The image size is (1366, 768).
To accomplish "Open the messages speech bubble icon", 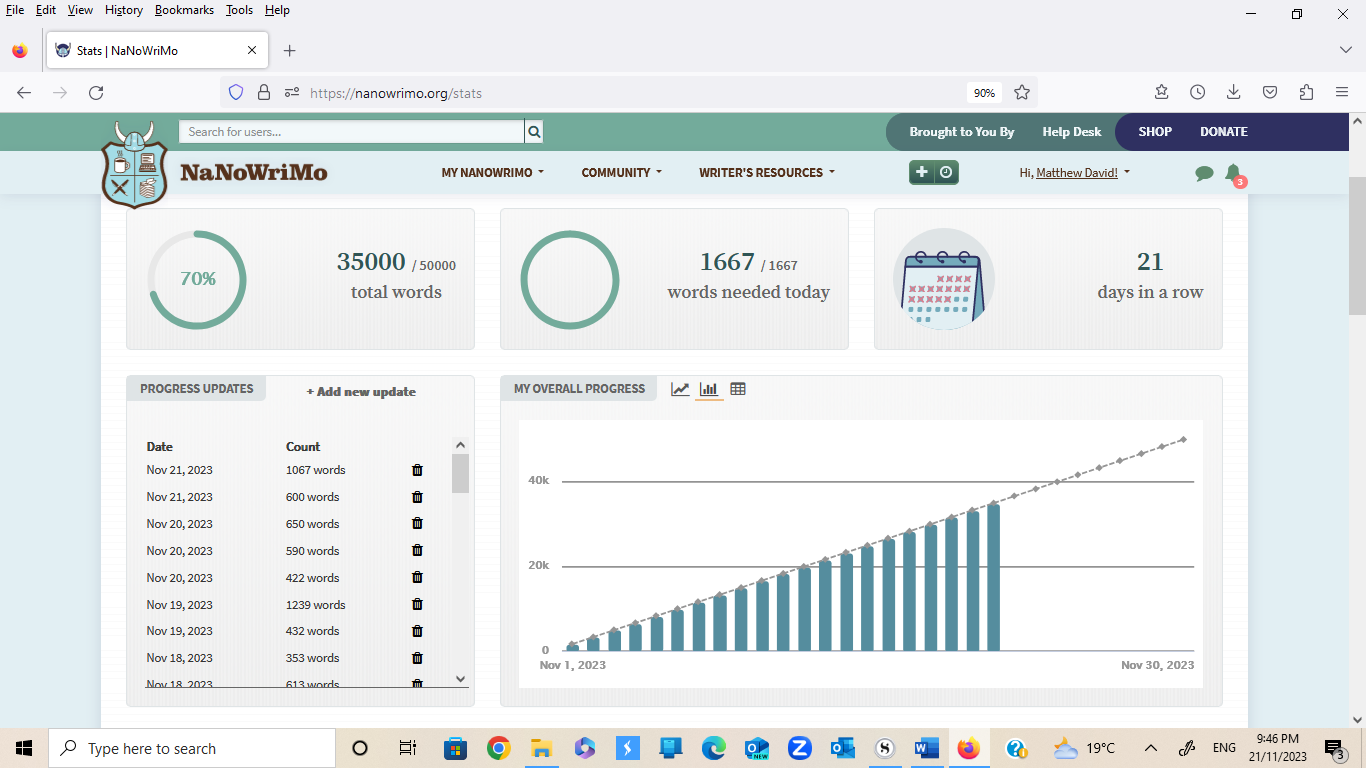I will 1204,173.
